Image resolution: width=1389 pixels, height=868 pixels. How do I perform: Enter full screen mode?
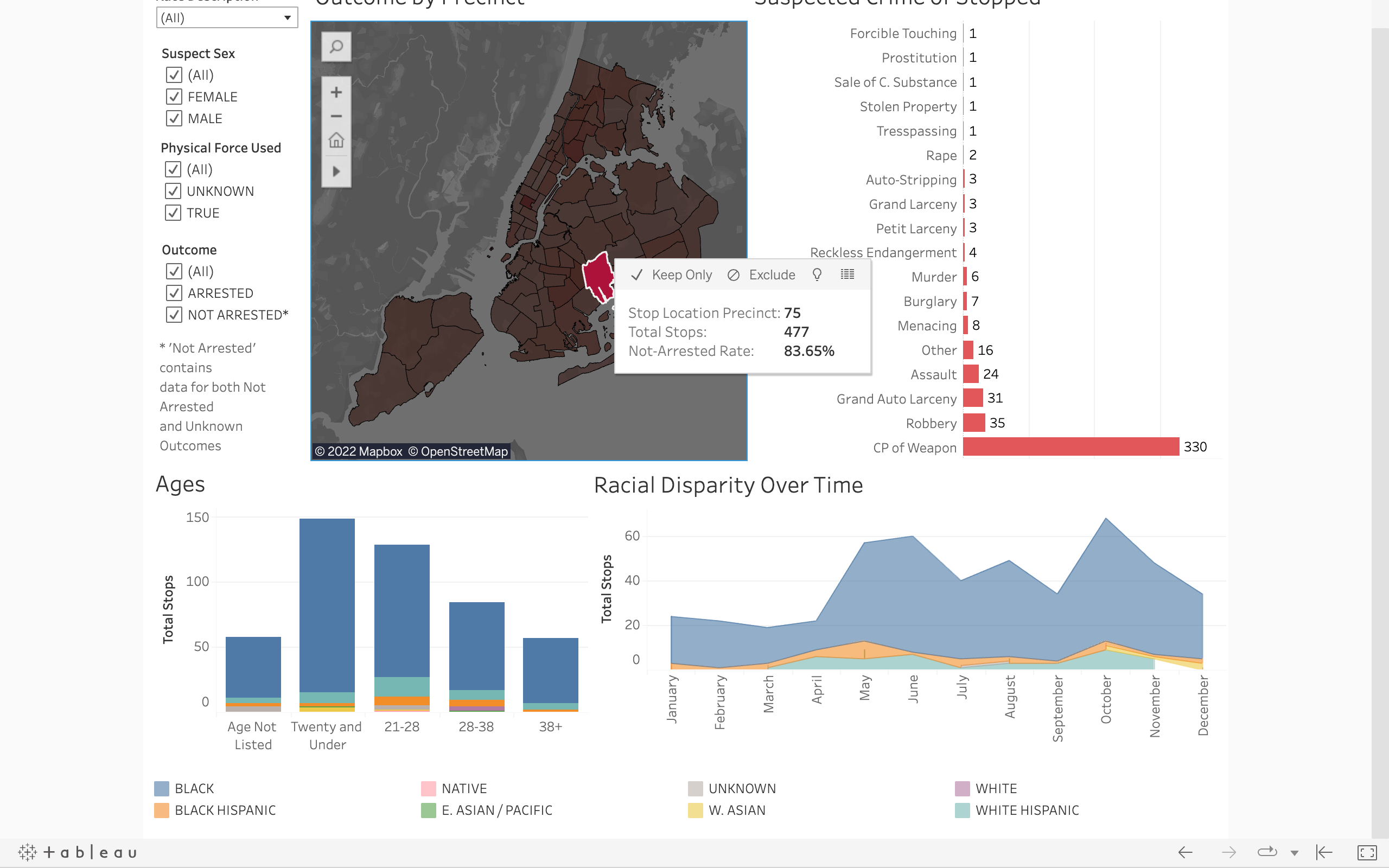click(x=1367, y=852)
